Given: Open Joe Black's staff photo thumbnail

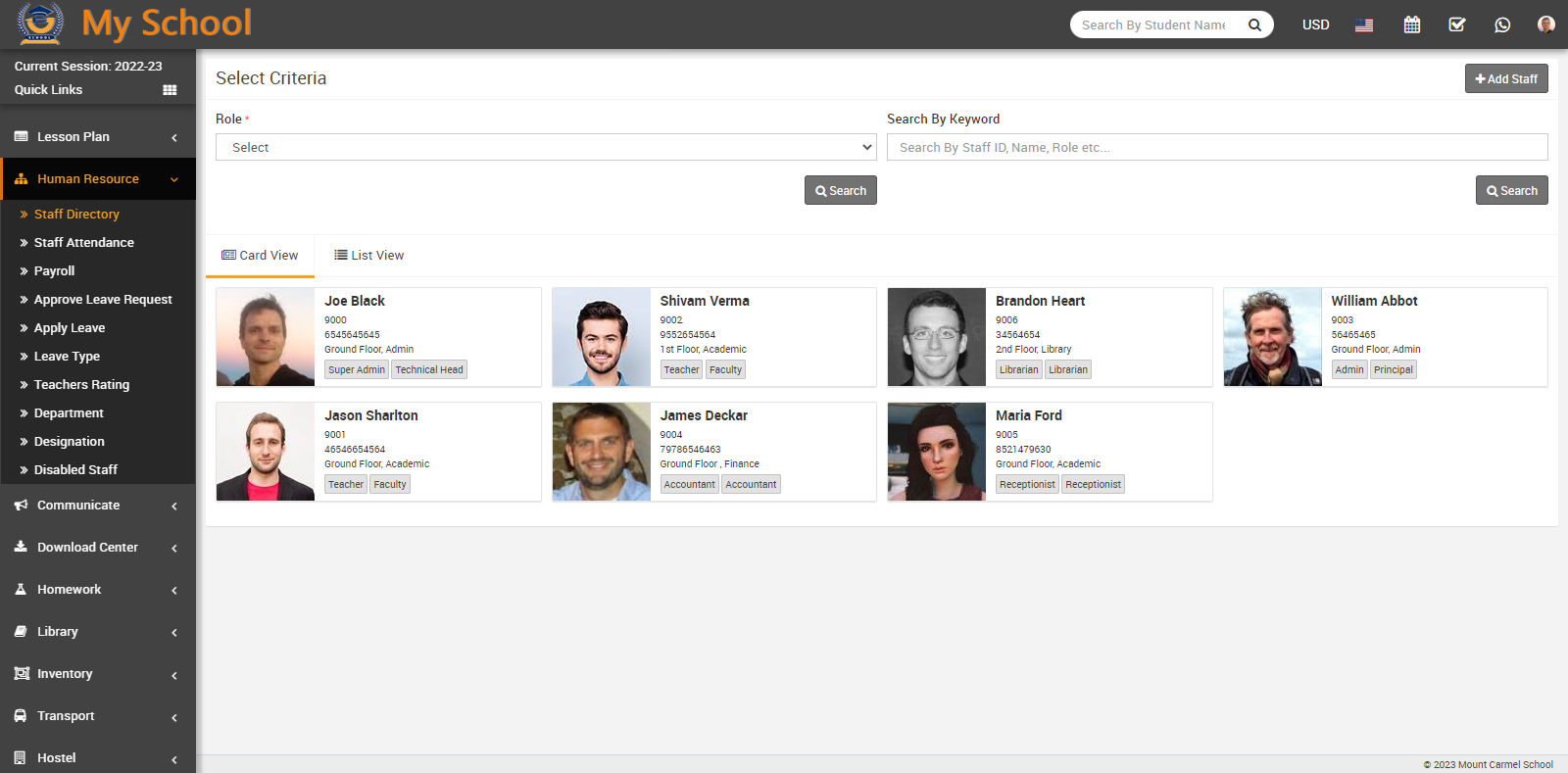Looking at the screenshot, I should (x=266, y=337).
